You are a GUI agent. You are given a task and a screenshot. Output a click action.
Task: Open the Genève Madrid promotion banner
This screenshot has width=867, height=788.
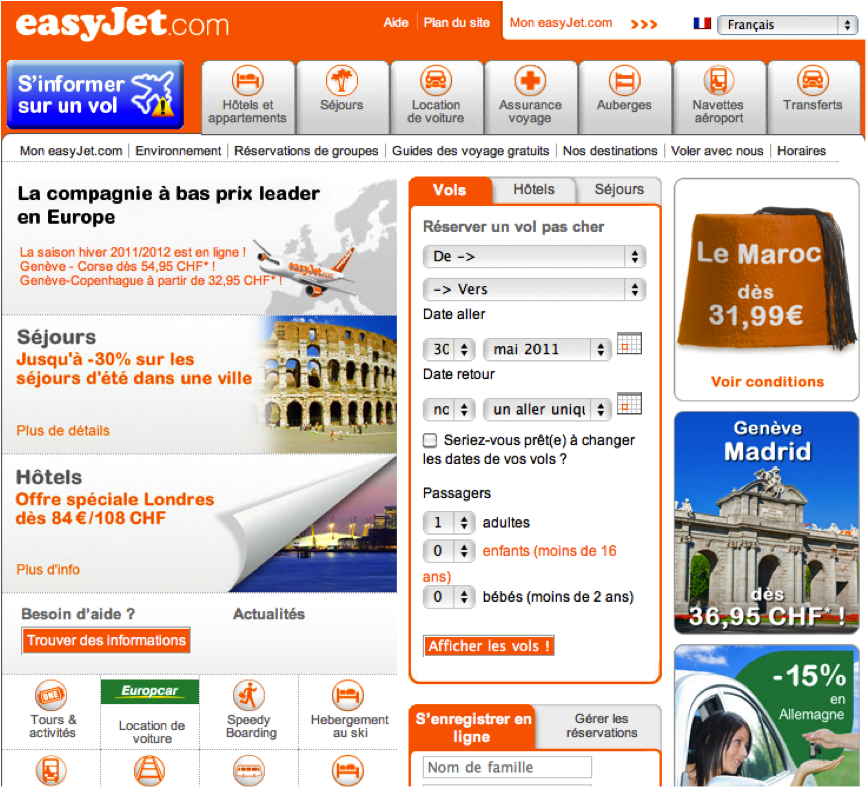coord(767,523)
